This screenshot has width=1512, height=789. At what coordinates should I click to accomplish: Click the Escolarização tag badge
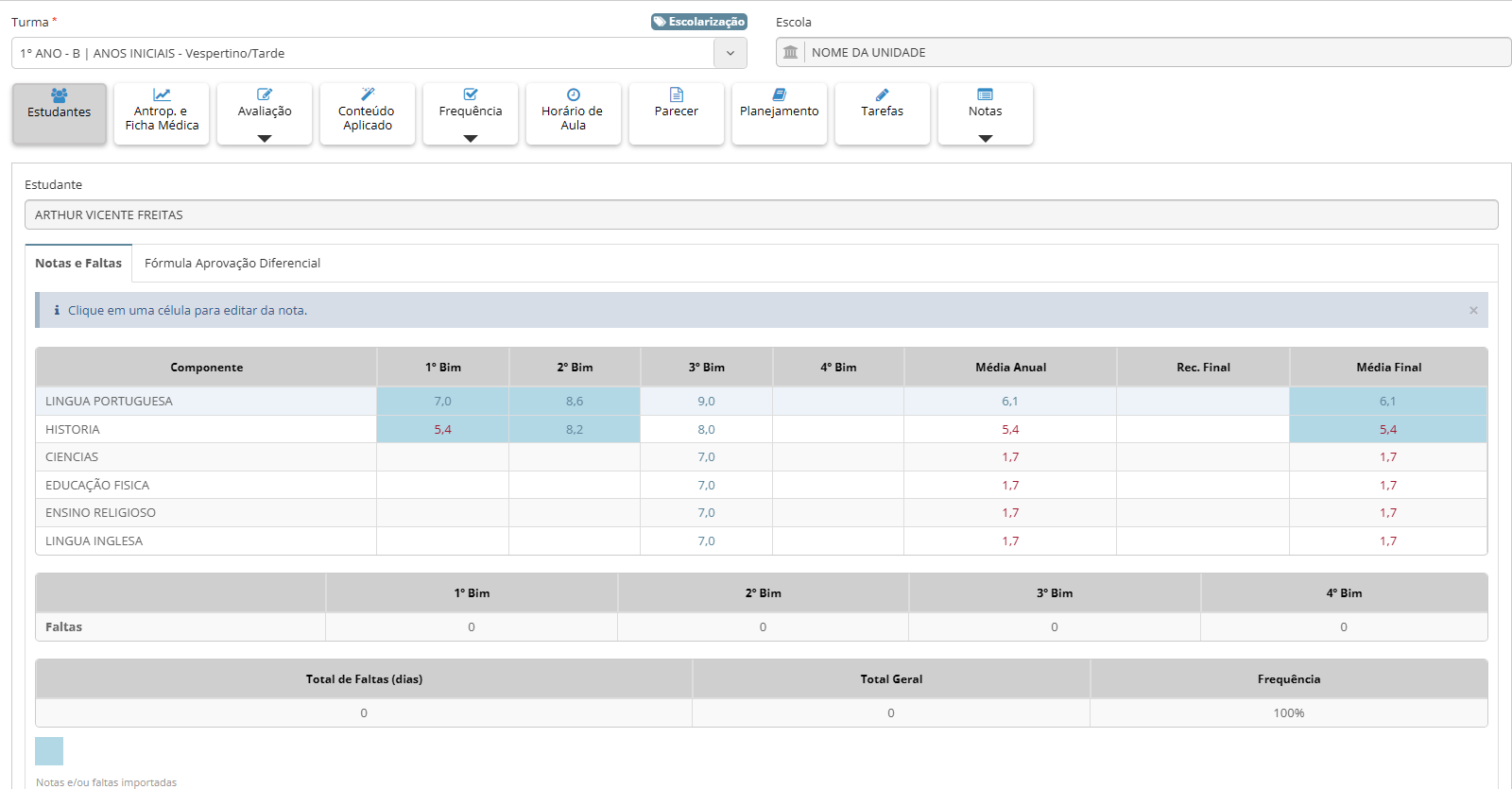[x=699, y=22]
